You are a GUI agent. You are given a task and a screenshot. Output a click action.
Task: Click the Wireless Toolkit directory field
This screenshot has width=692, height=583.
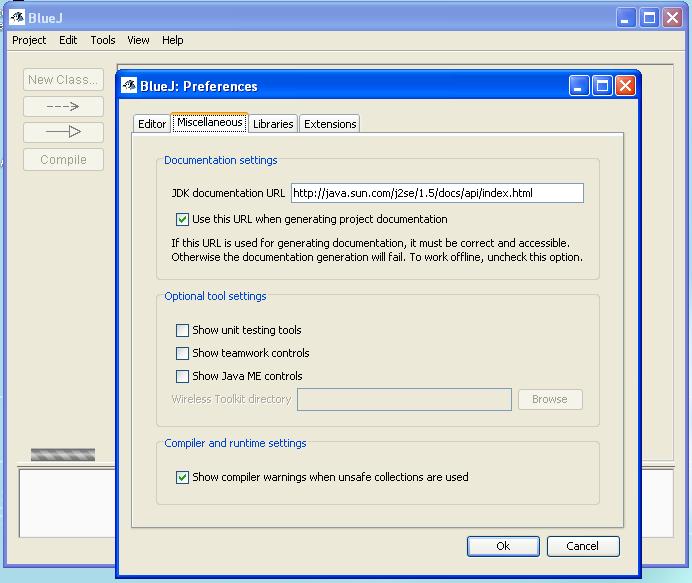(404, 399)
